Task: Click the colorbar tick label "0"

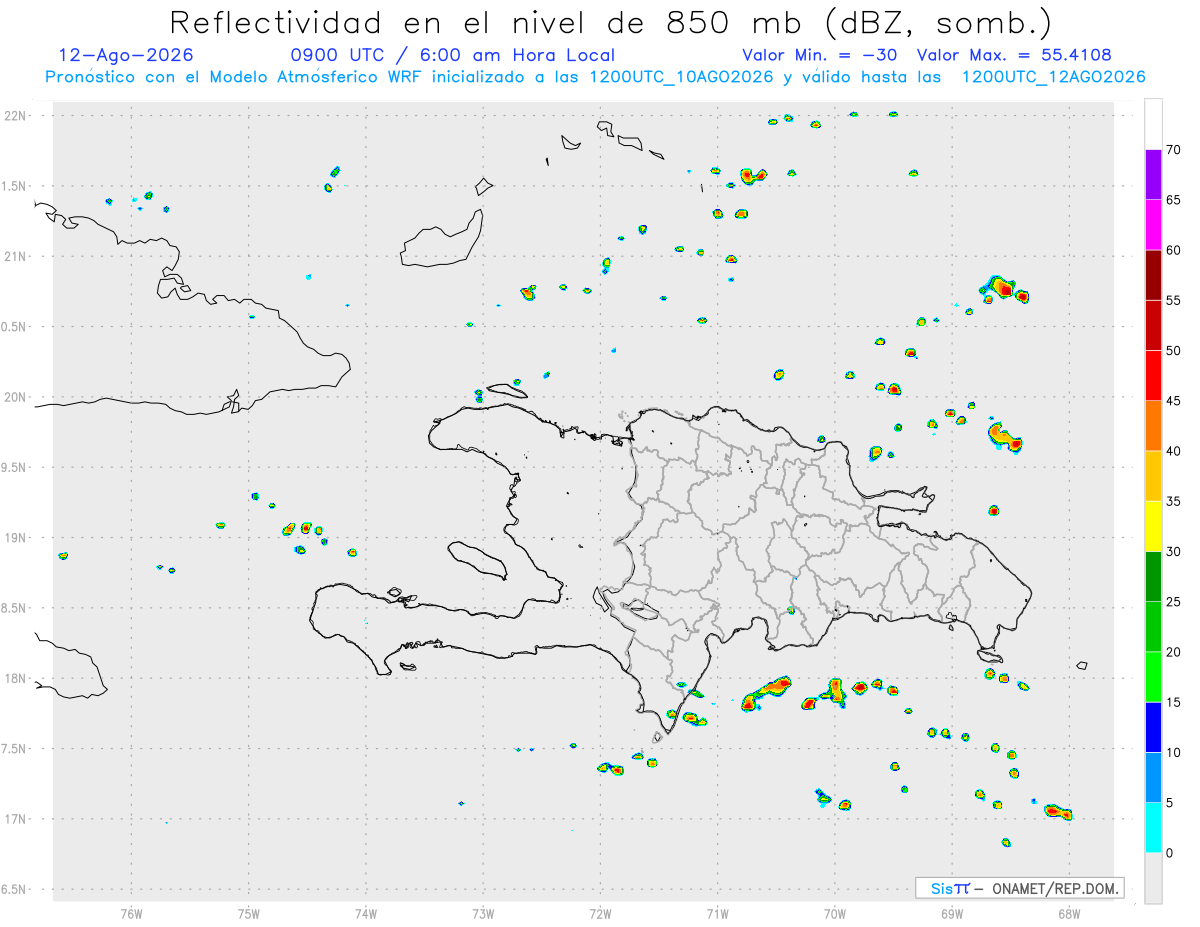Action: [1168, 853]
